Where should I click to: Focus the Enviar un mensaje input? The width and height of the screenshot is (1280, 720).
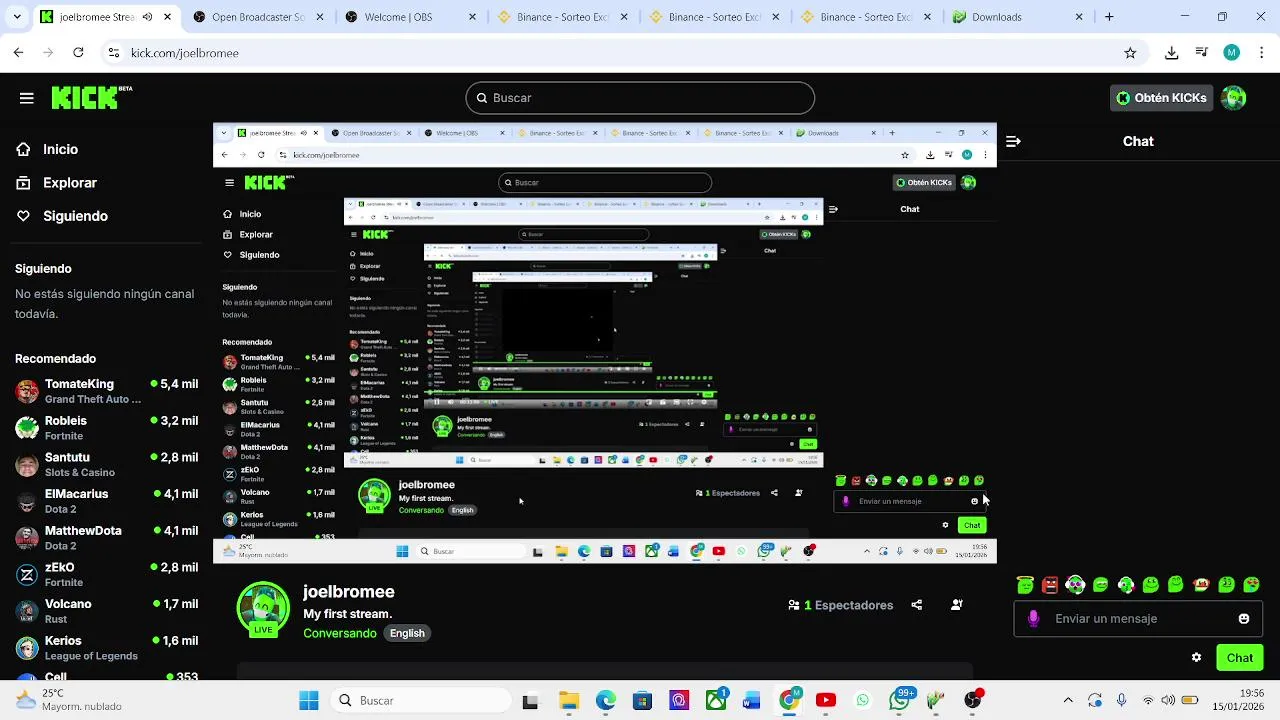tap(1138, 619)
